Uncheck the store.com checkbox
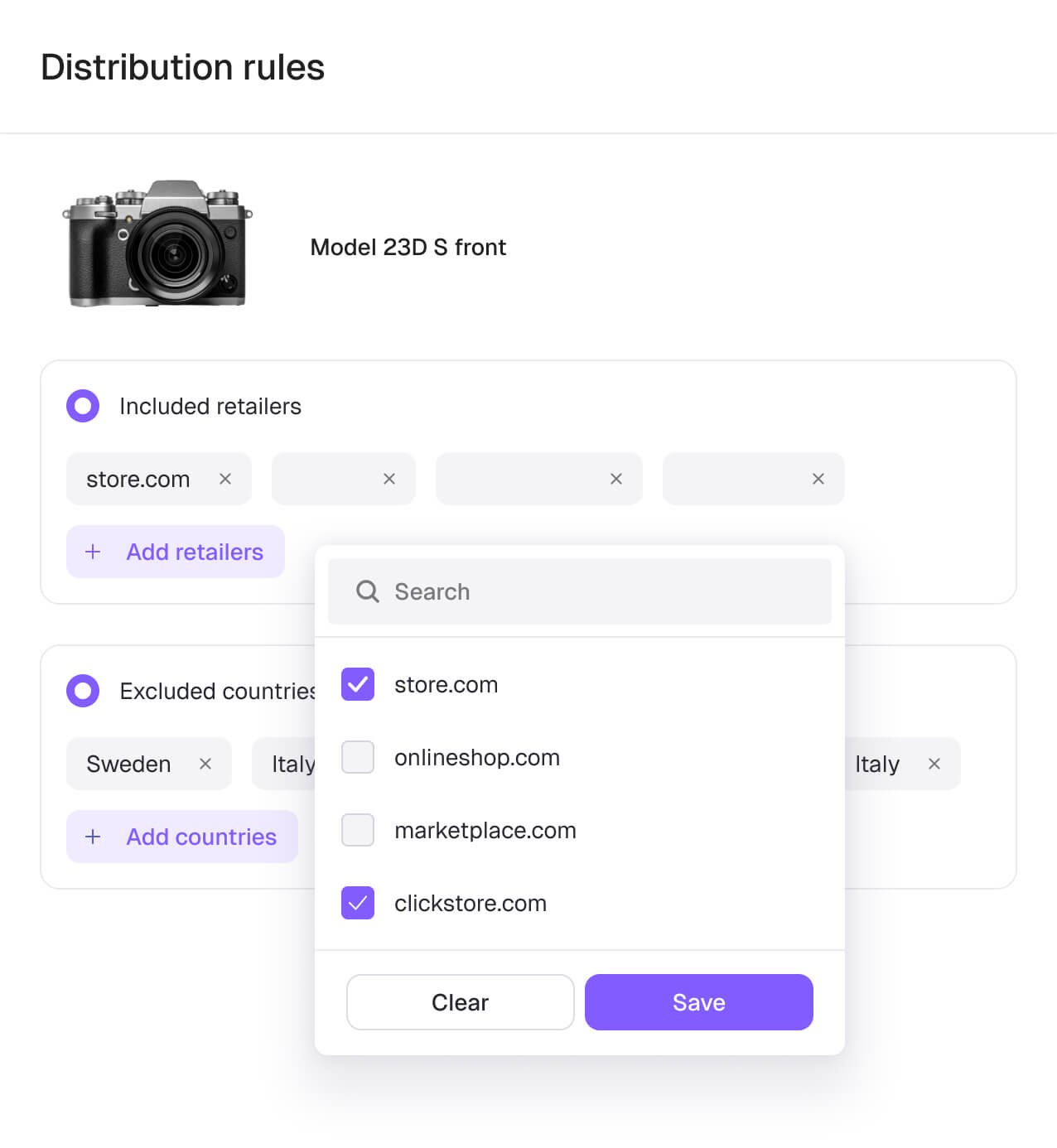Image resolution: width=1057 pixels, height=1148 pixels. click(x=358, y=684)
